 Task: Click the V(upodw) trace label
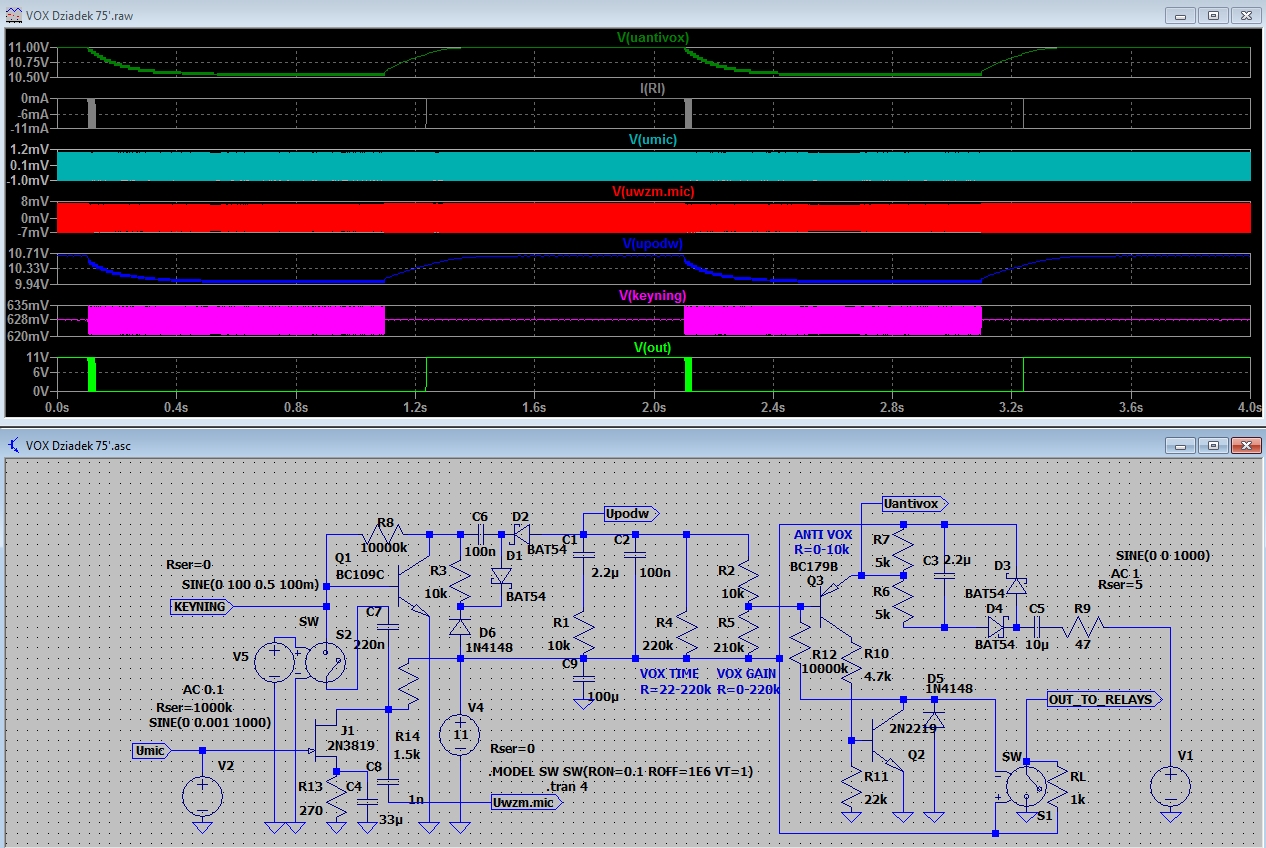coord(652,243)
